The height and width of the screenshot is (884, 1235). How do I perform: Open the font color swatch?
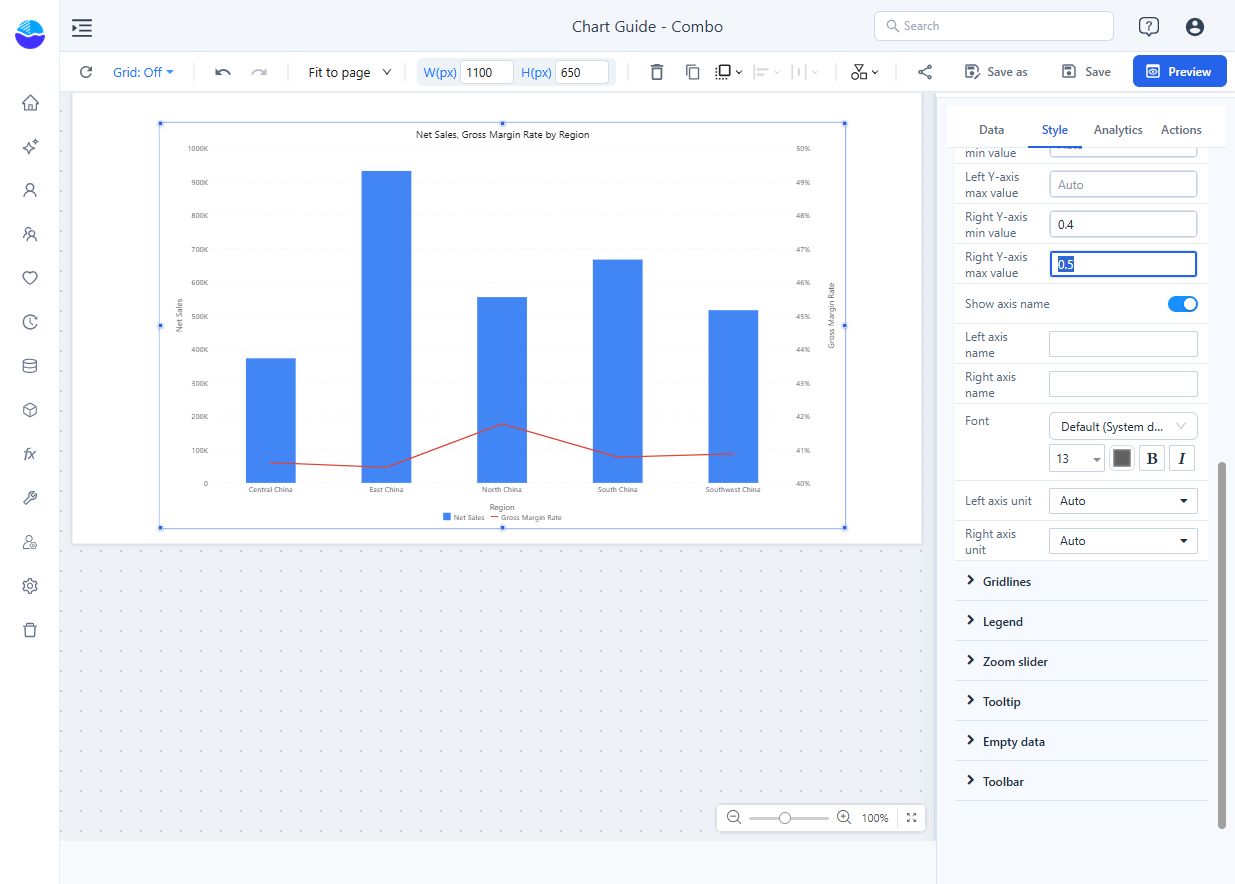point(1122,458)
